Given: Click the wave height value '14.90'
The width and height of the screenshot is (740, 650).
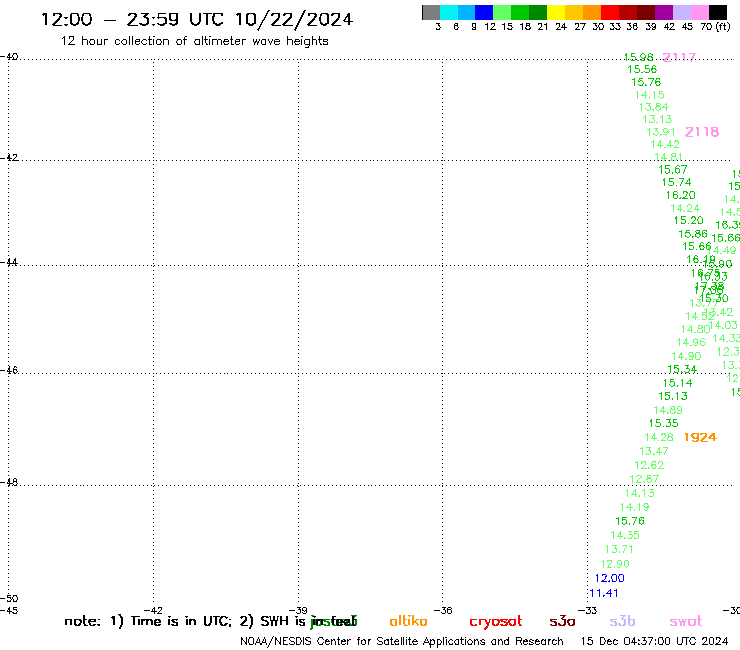Looking at the screenshot, I should coord(686,356).
